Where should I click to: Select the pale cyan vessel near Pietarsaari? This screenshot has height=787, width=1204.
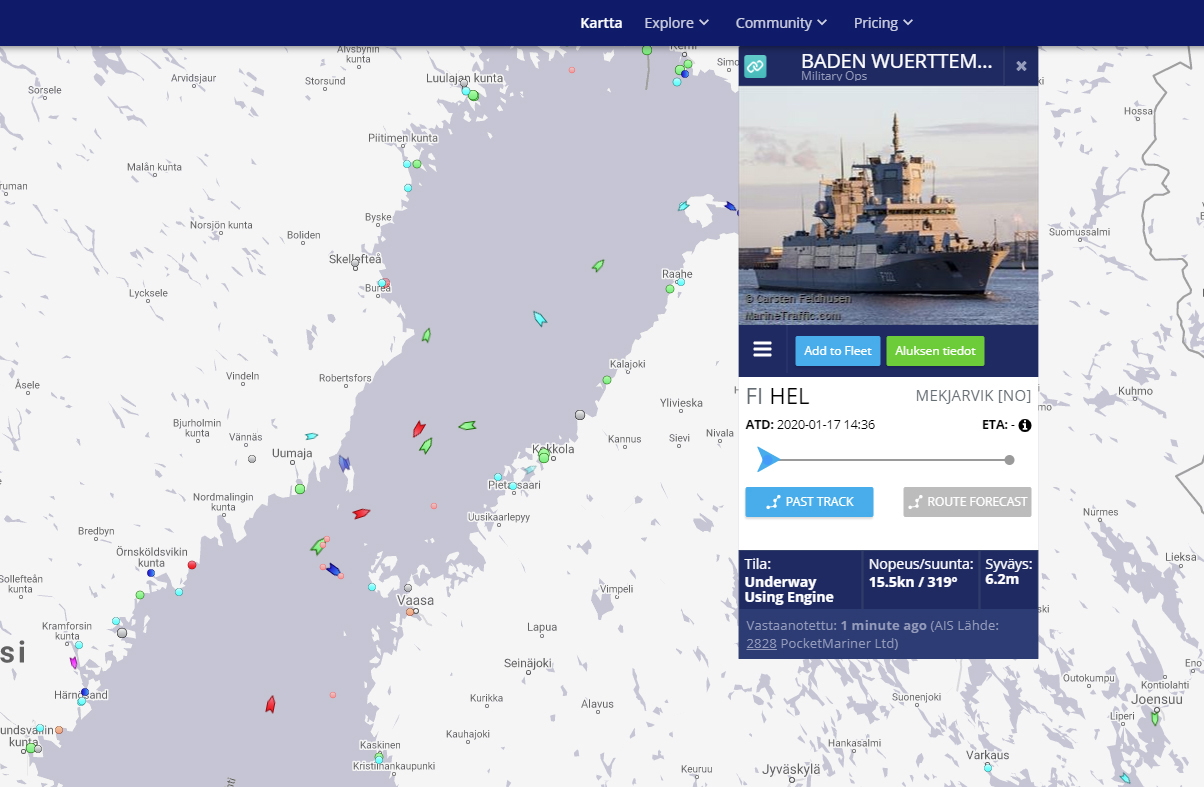(529, 470)
